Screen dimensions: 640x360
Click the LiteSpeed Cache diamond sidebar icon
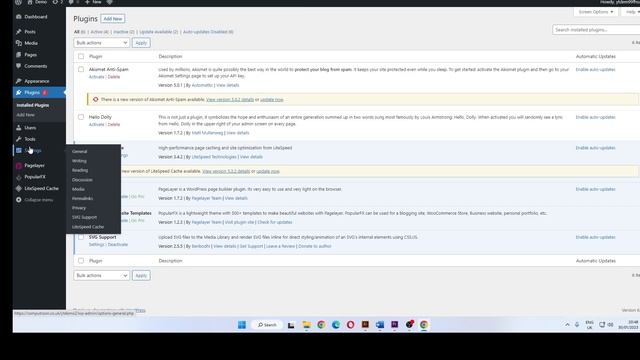point(18,188)
